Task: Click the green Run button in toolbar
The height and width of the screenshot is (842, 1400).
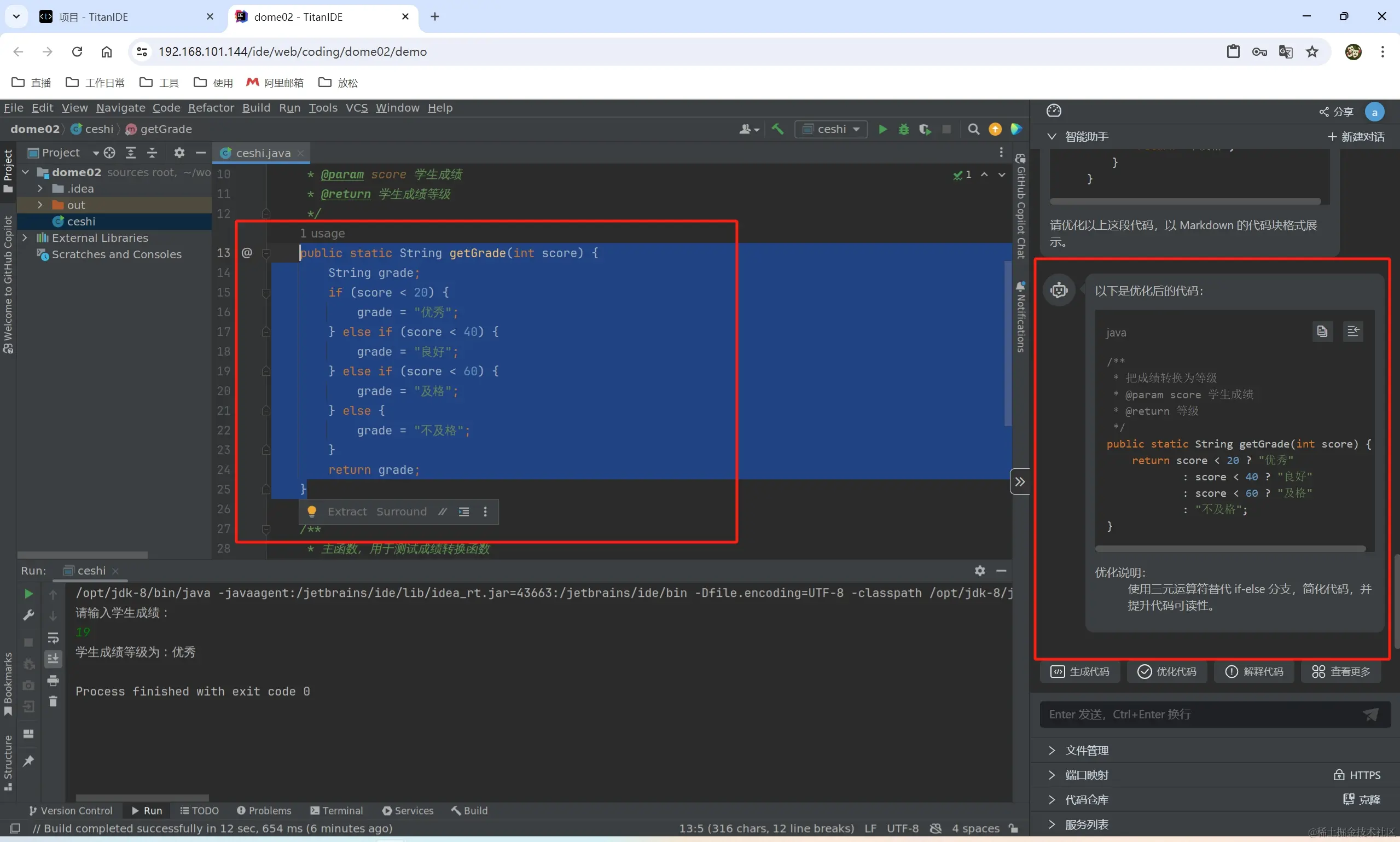Action: tap(882, 129)
